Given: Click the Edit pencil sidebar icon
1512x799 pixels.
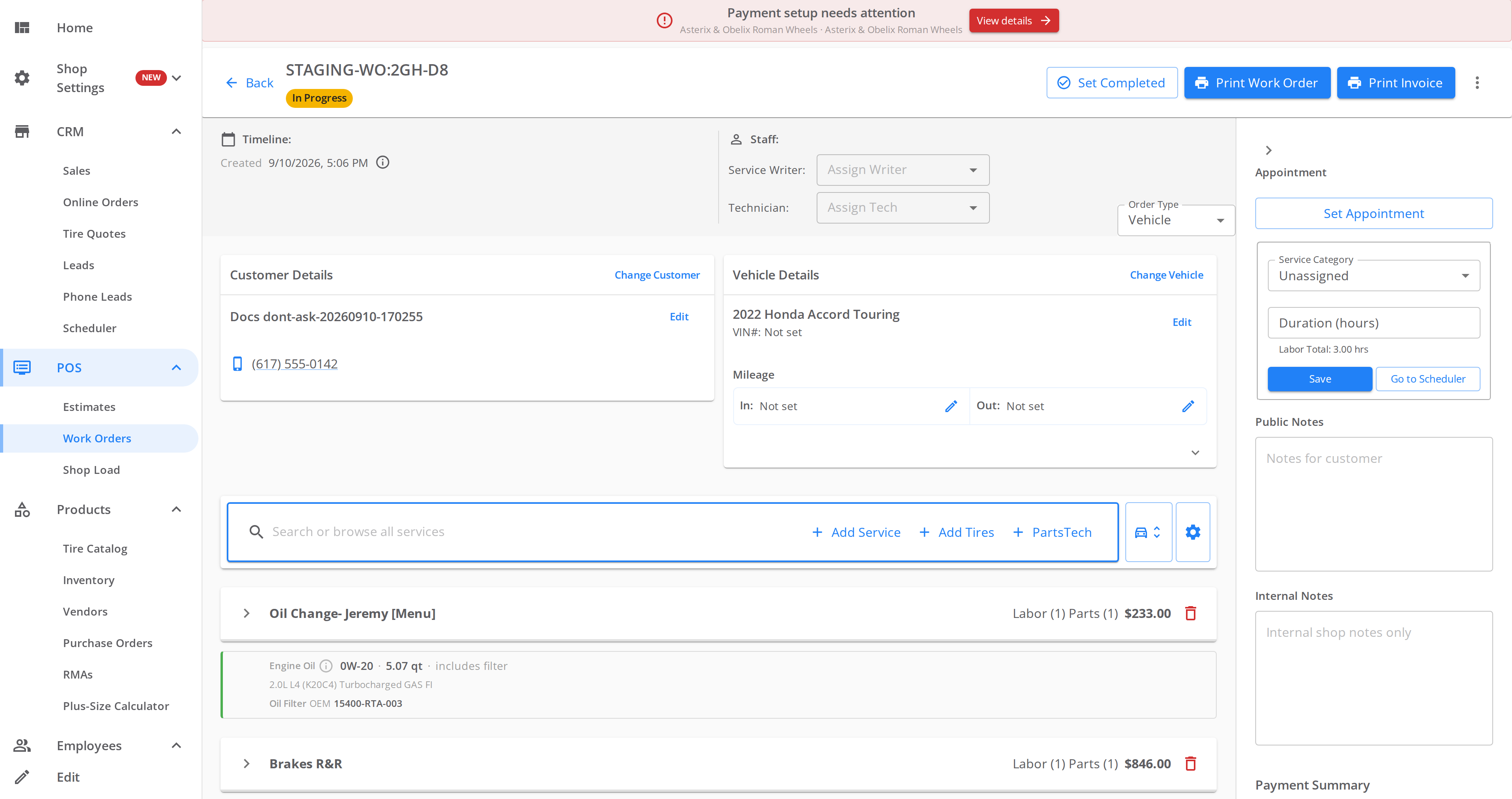Looking at the screenshot, I should (22, 777).
